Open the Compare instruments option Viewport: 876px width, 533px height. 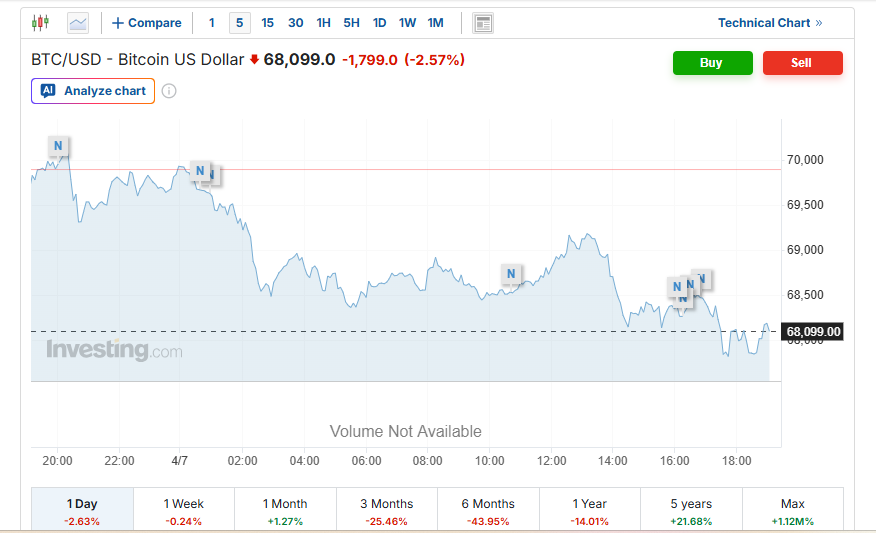147,23
